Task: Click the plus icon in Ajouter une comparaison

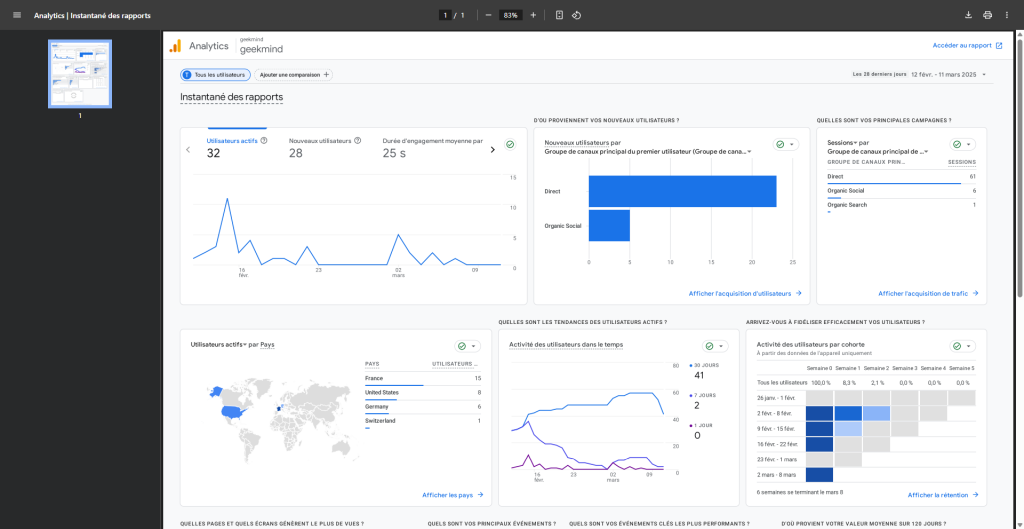Action: tap(327, 75)
